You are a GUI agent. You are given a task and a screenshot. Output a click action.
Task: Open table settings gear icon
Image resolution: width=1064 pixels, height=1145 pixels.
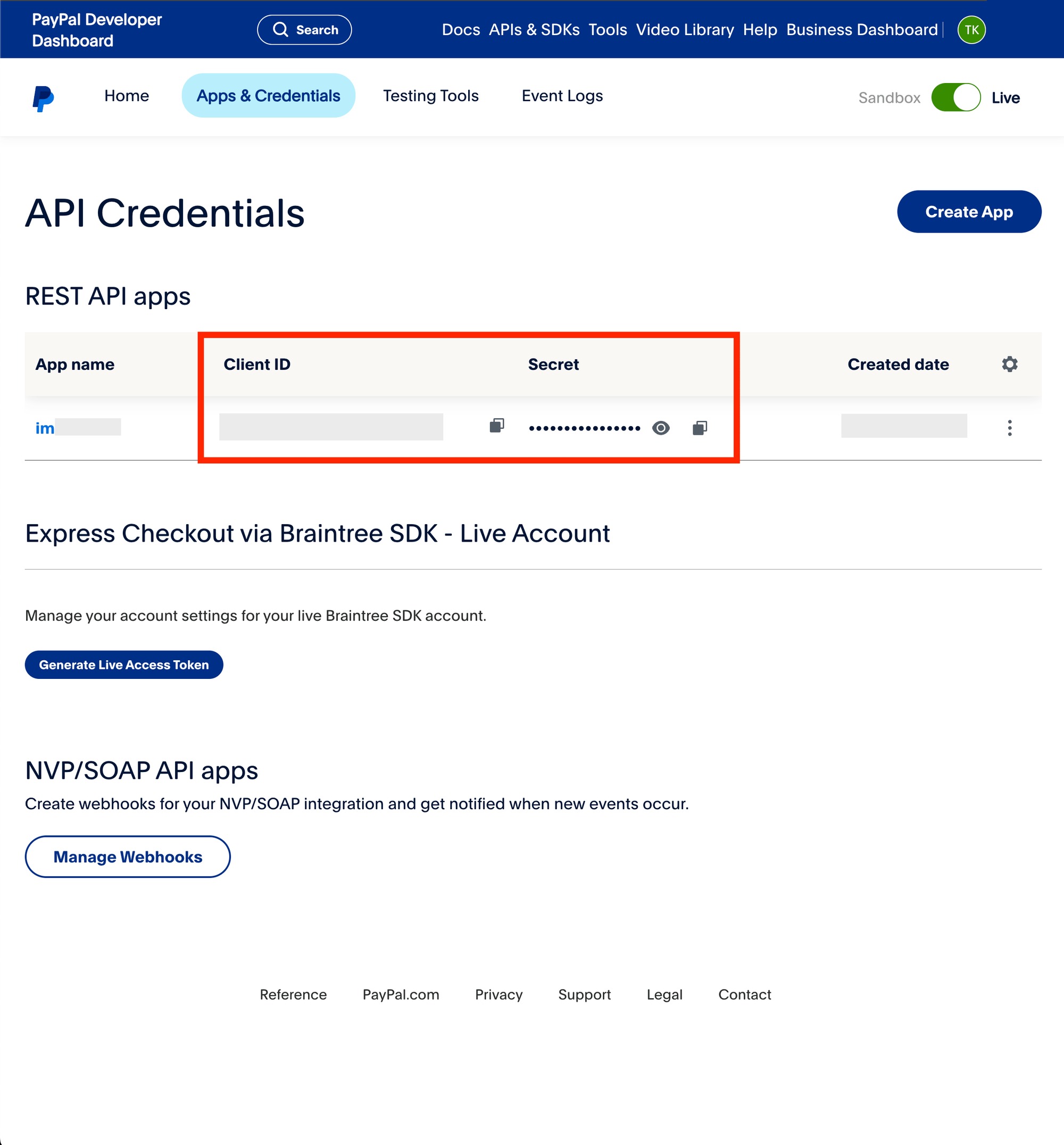coord(1009,364)
